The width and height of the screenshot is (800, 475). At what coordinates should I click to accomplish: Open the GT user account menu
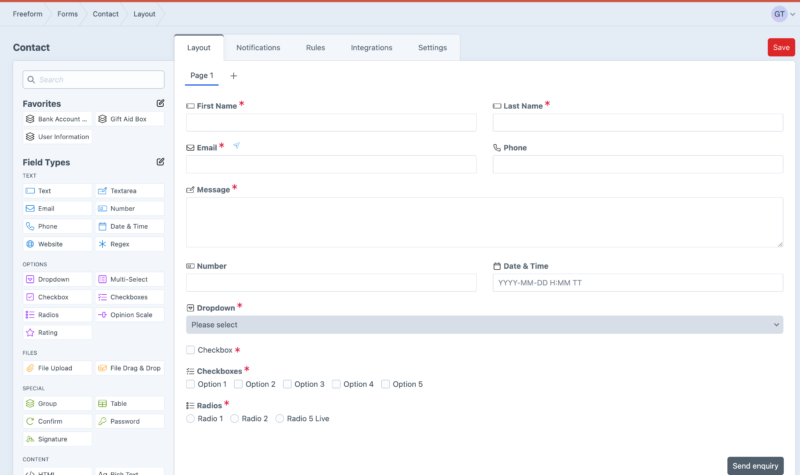783,14
